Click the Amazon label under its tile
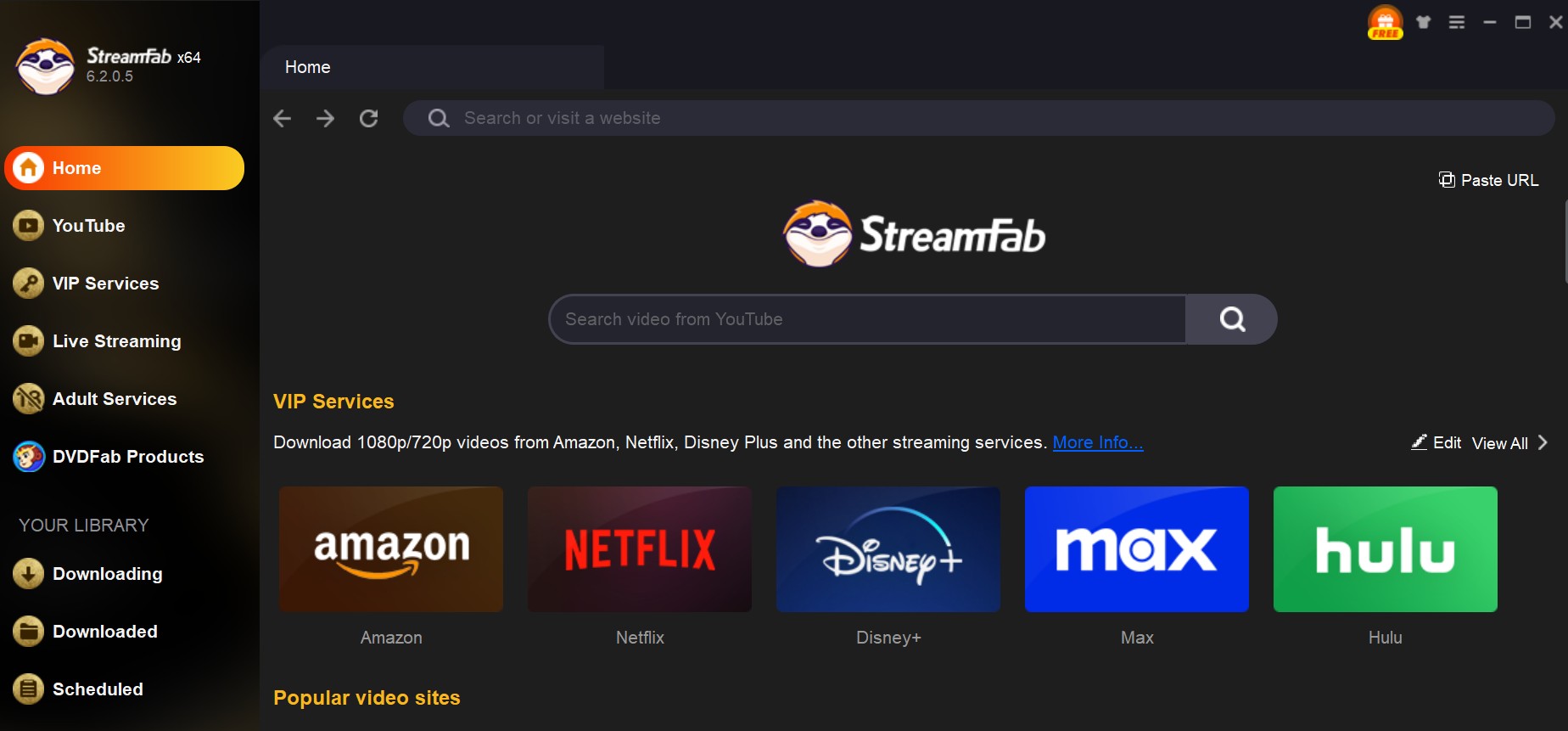The image size is (1568, 731). click(391, 638)
